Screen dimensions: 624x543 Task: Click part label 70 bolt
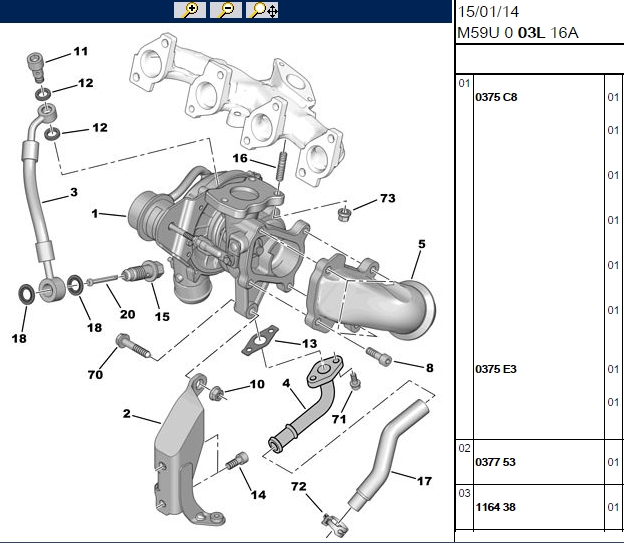95,374
